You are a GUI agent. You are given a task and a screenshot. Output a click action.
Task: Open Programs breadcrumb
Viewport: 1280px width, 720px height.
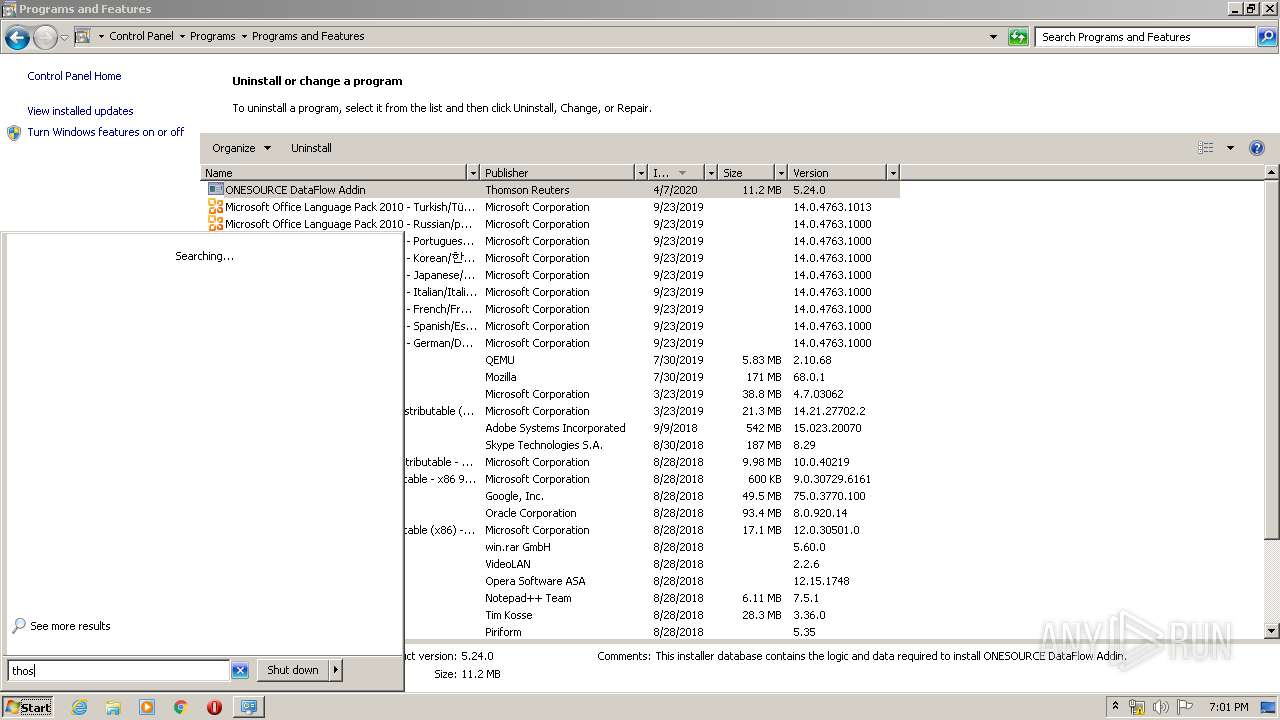[213, 36]
